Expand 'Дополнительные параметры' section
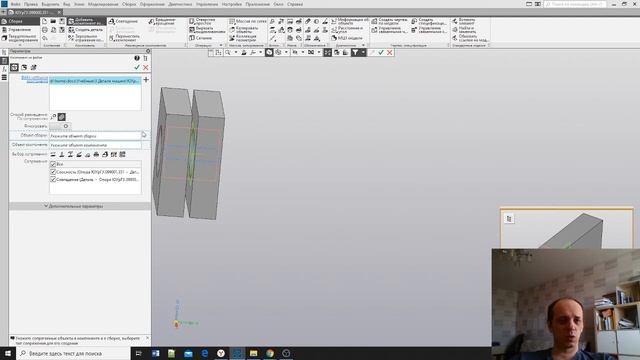The width and height of the screenshot is (640, 360). (x=80, y=206)
